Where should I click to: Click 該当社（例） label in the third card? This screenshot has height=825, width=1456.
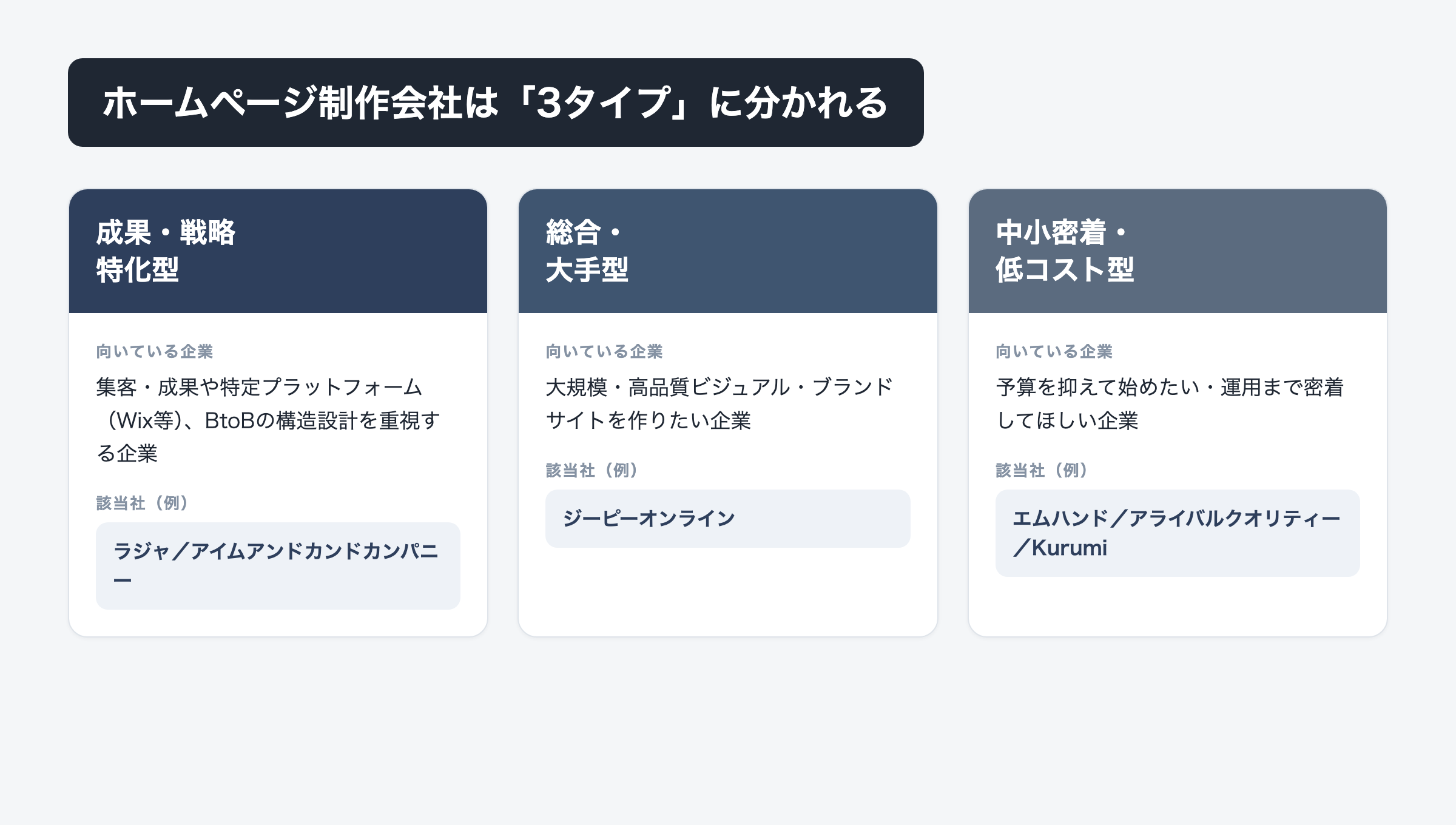(1042, 470)
